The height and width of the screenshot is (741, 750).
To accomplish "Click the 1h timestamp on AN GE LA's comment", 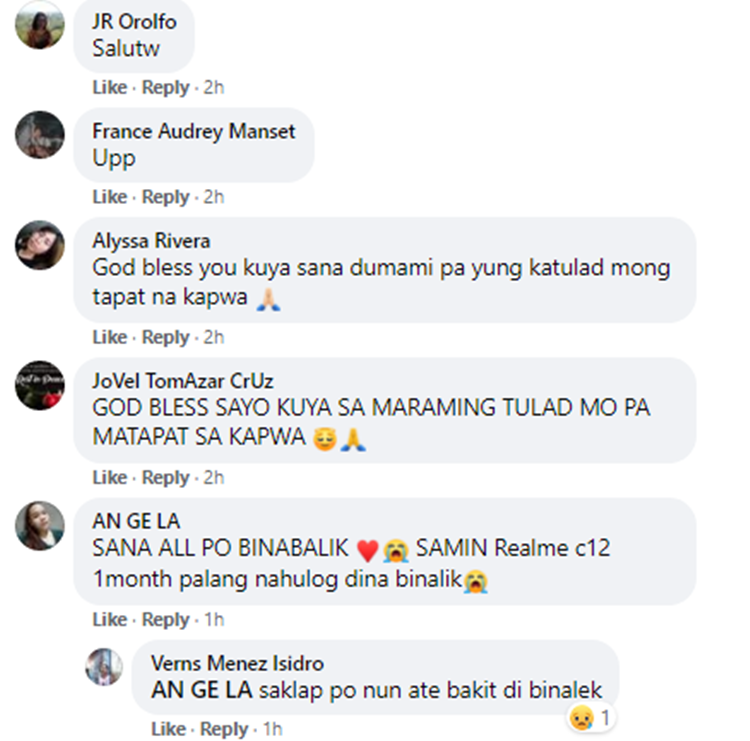I will pos(214,619).
